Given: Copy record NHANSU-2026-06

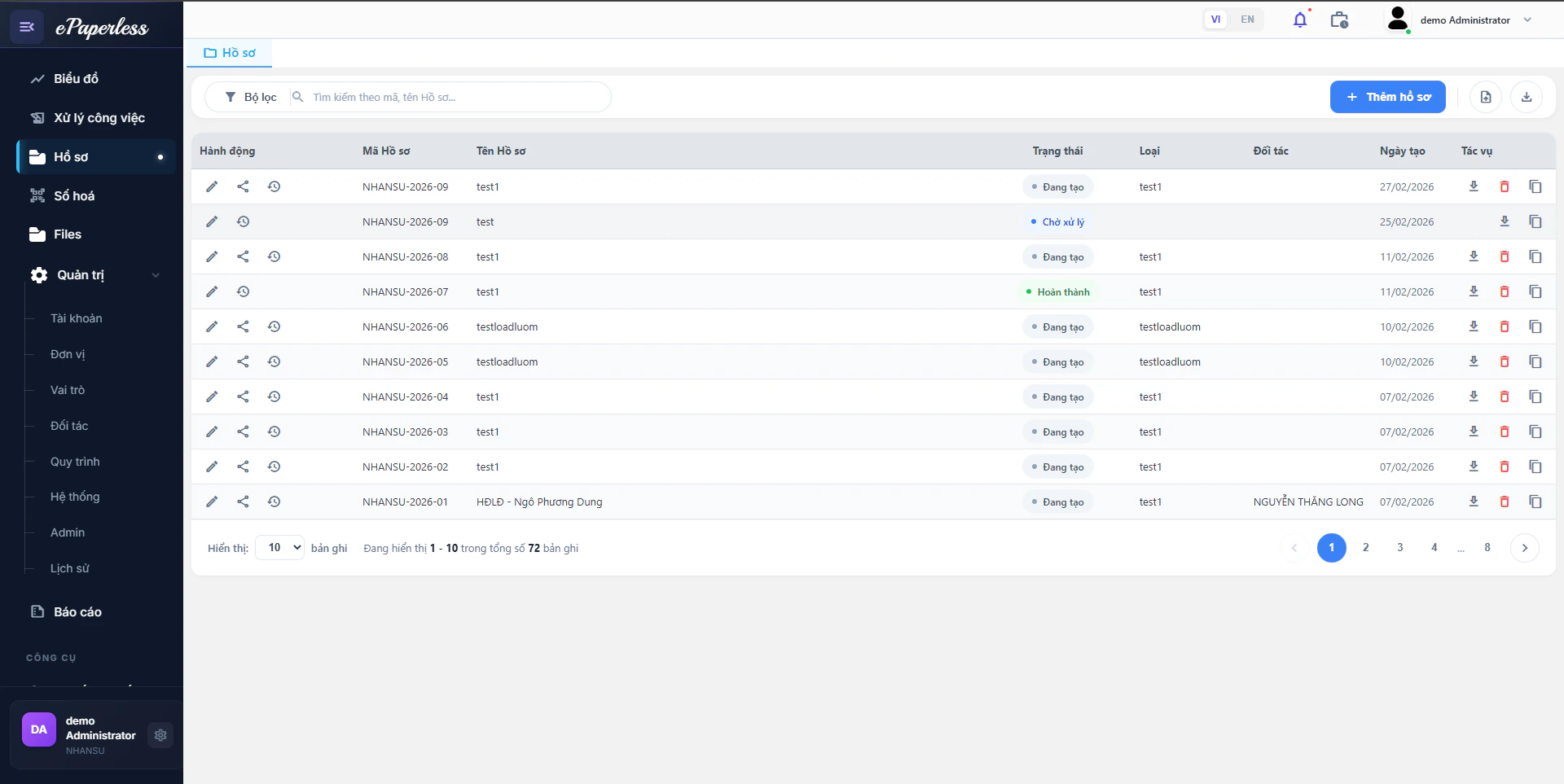Looking at the screenshot, I should point(1535,326).
